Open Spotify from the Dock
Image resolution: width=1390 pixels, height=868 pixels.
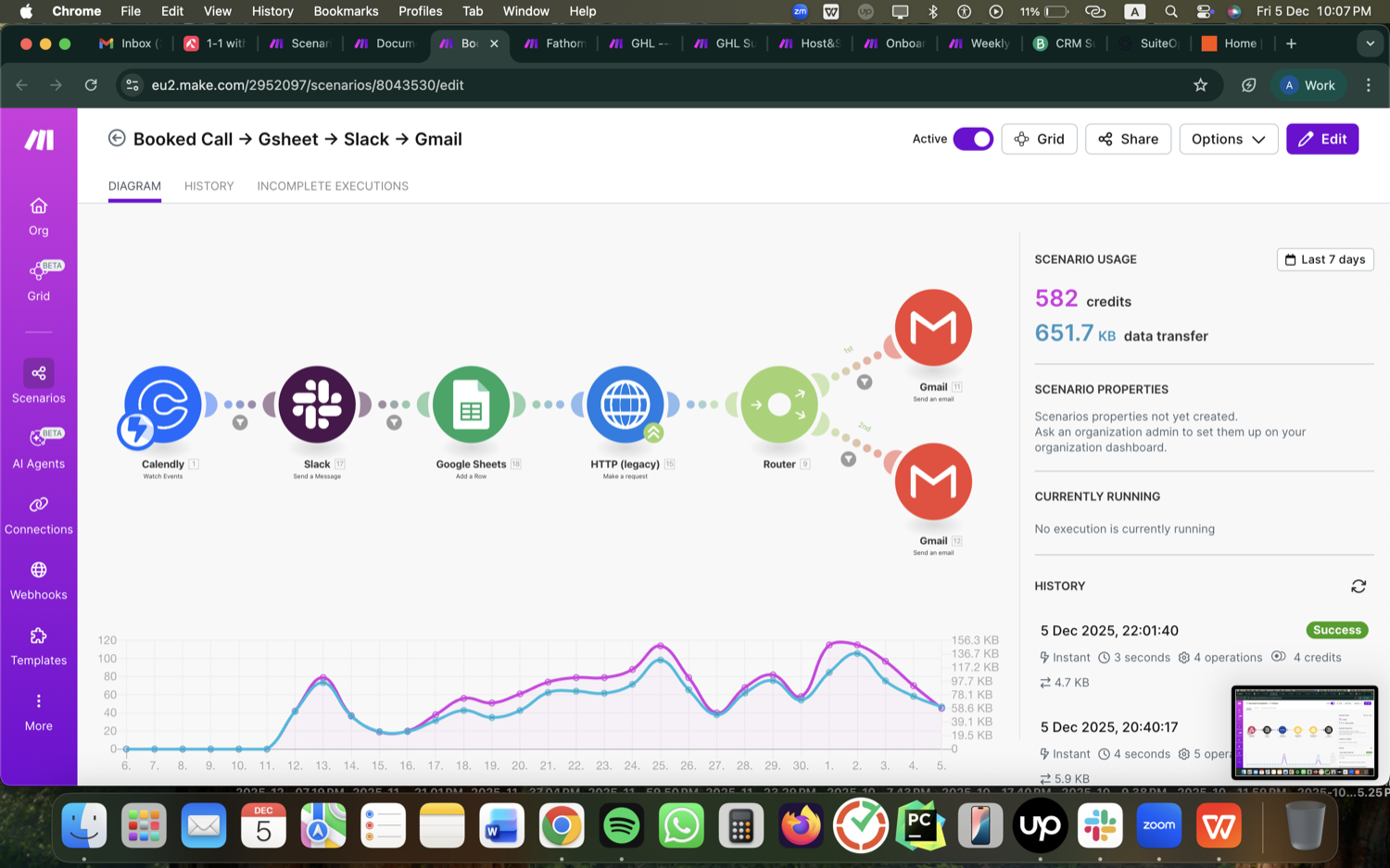(x=621, y=825)
